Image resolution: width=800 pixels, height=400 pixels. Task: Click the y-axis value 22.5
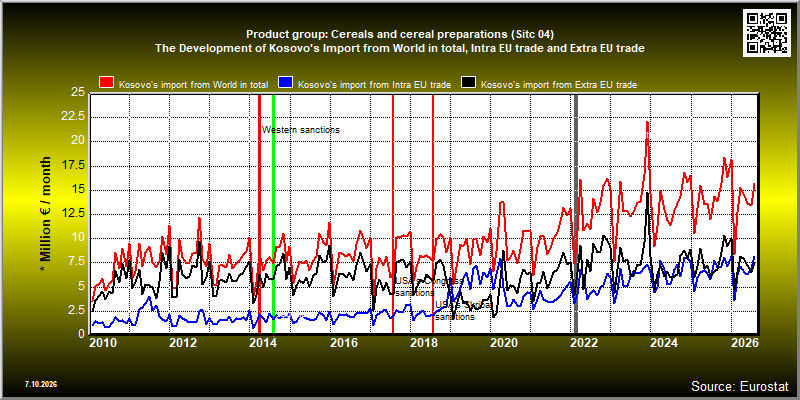pyautogui.click(x=74, y=117)
